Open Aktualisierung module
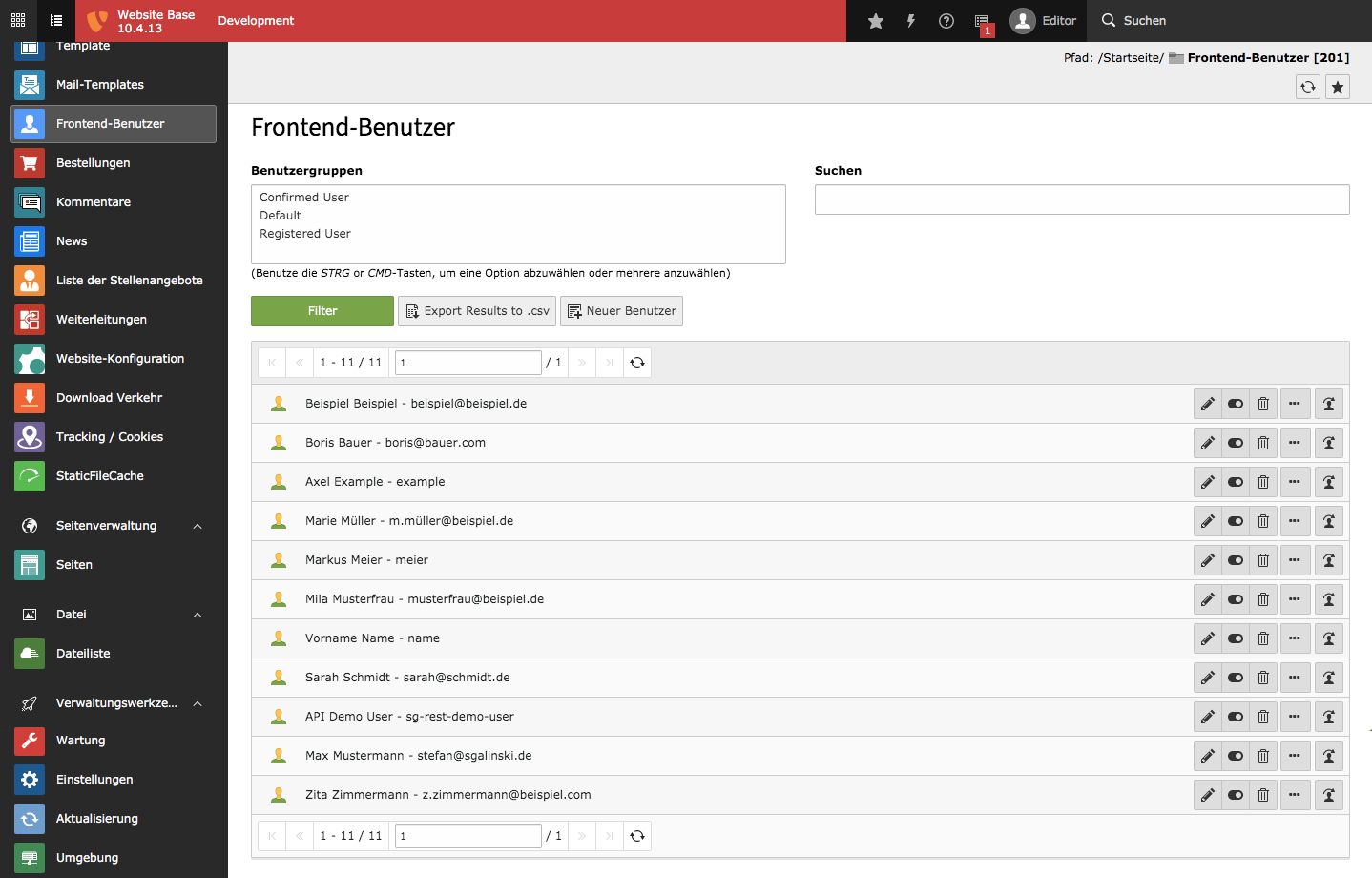 (x=114, y=819)
